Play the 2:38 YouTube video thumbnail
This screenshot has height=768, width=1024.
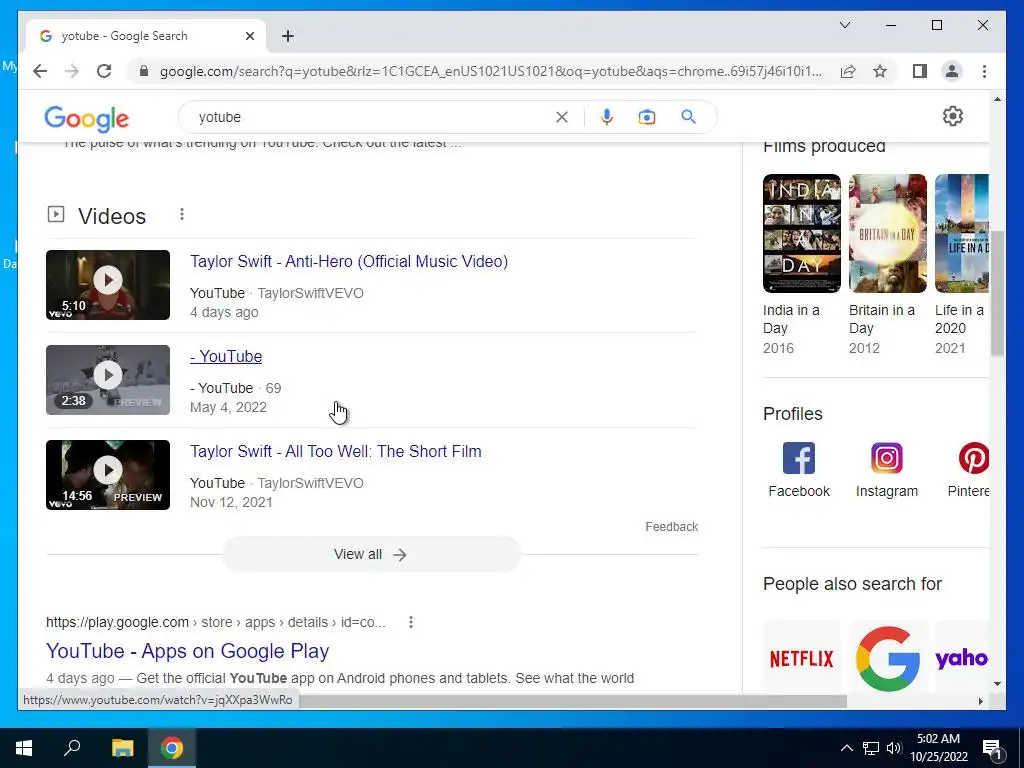click(x=108, y=380)
